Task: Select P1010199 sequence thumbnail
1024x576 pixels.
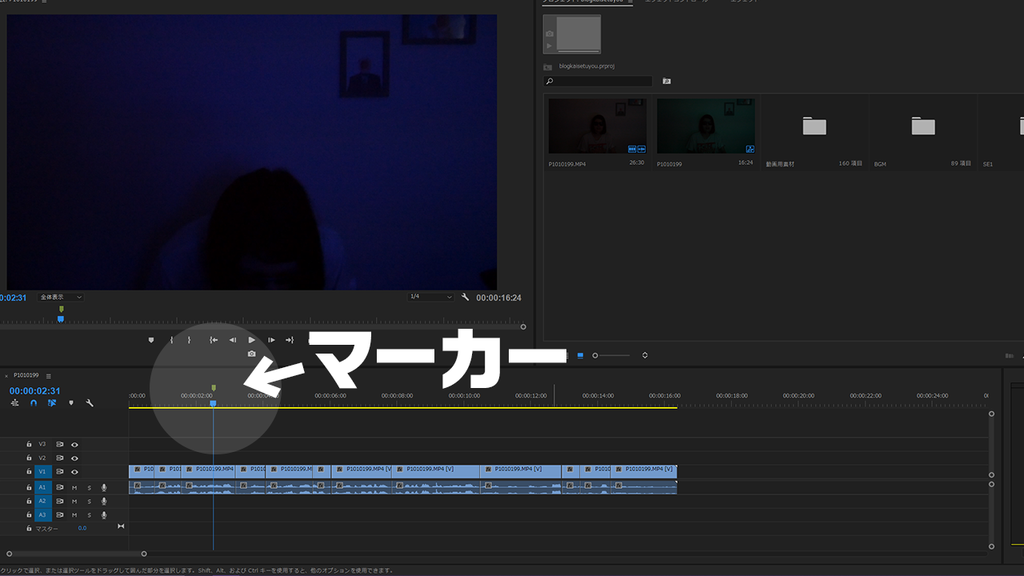Action: point(706,126)
